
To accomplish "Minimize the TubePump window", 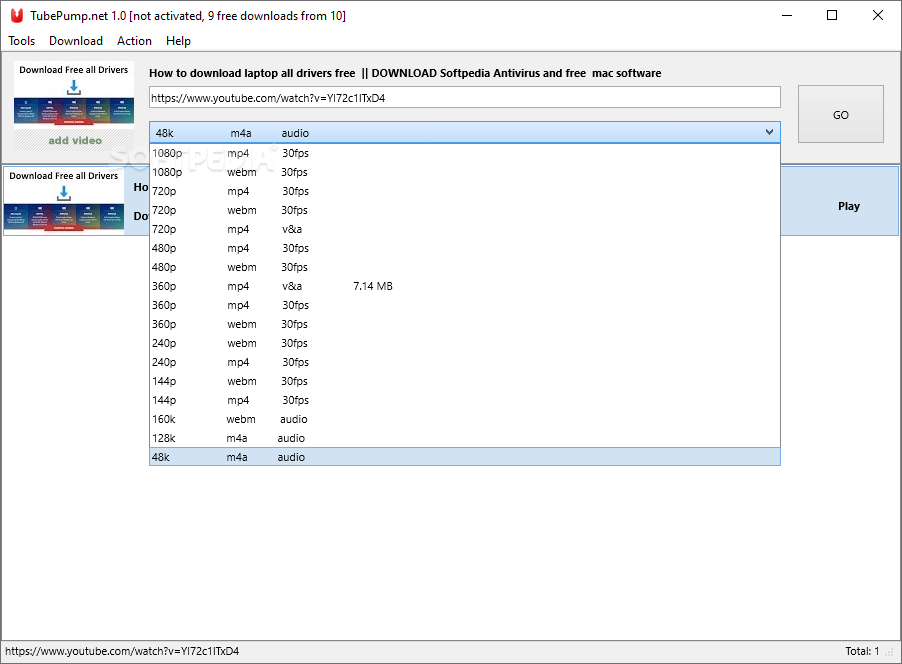I will pyautogui.click(x=787, y=16).
